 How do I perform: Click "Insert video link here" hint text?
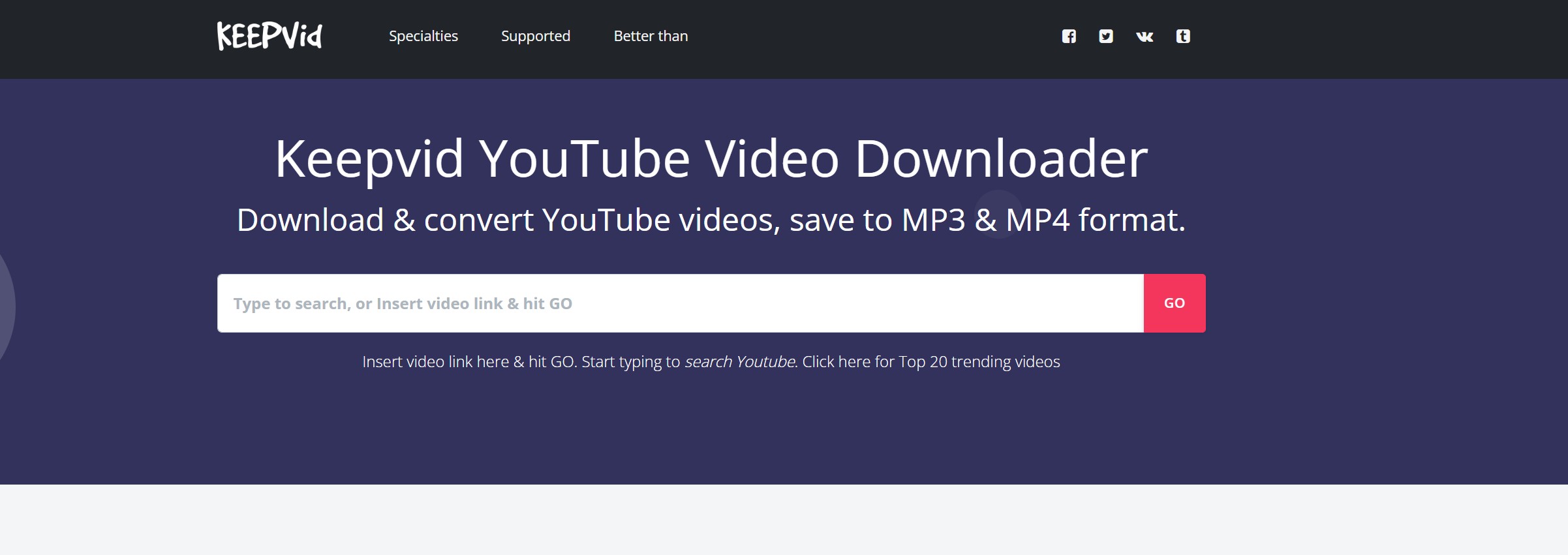coord(435,362)
